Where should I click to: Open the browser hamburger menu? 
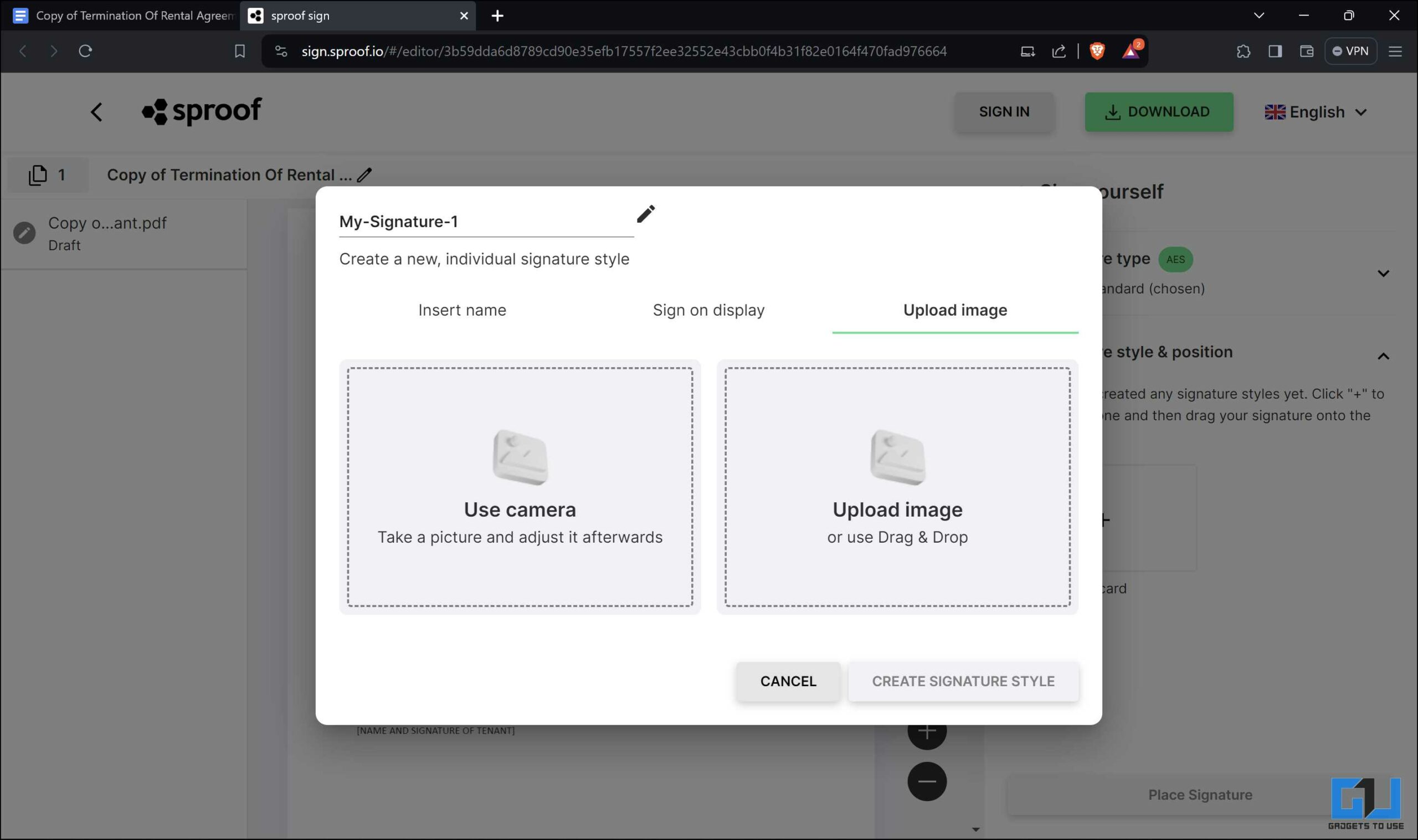point(1395,51)
